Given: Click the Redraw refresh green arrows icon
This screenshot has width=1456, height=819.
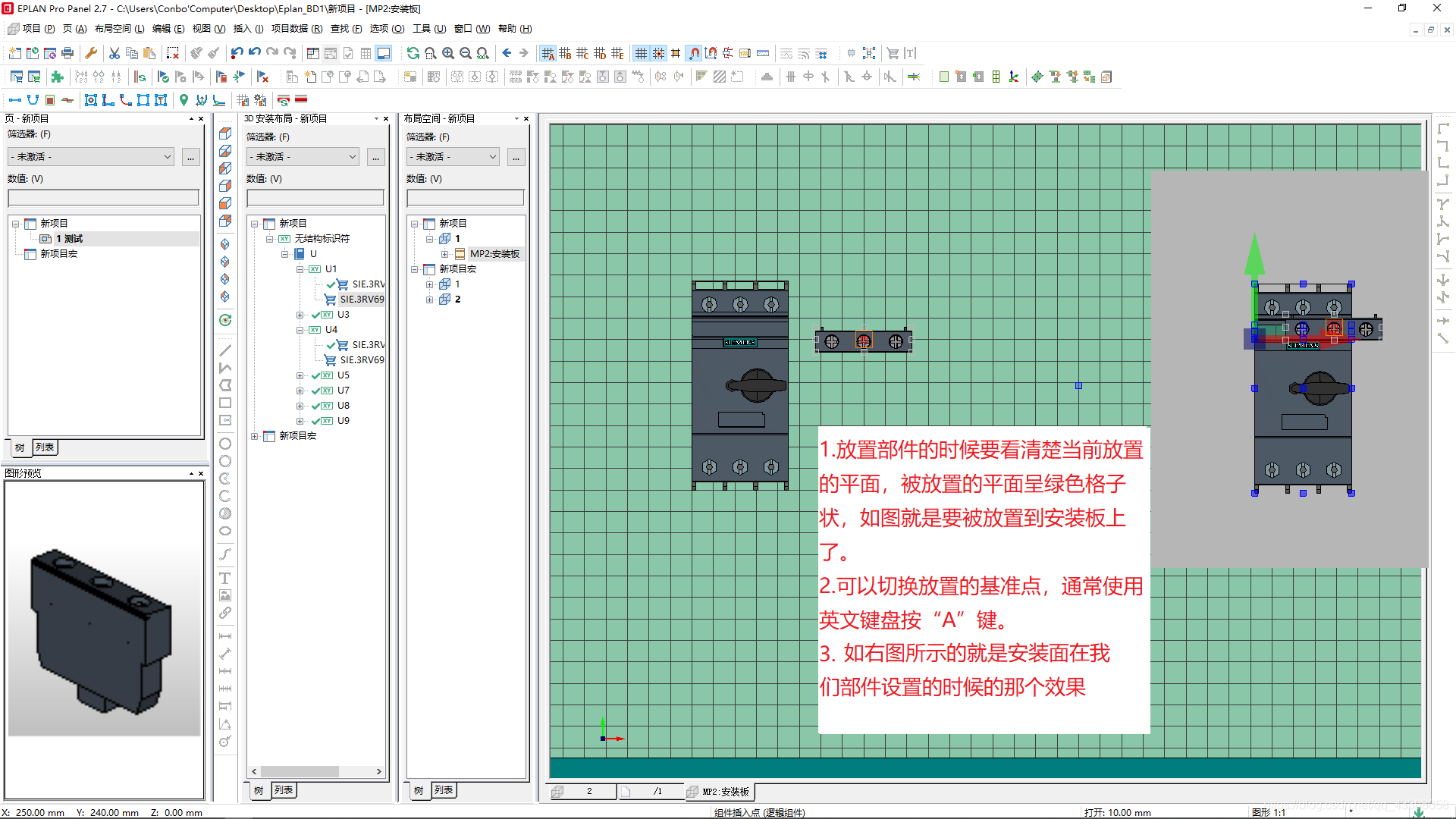Looking at the screenshot, I should (413, 53).
